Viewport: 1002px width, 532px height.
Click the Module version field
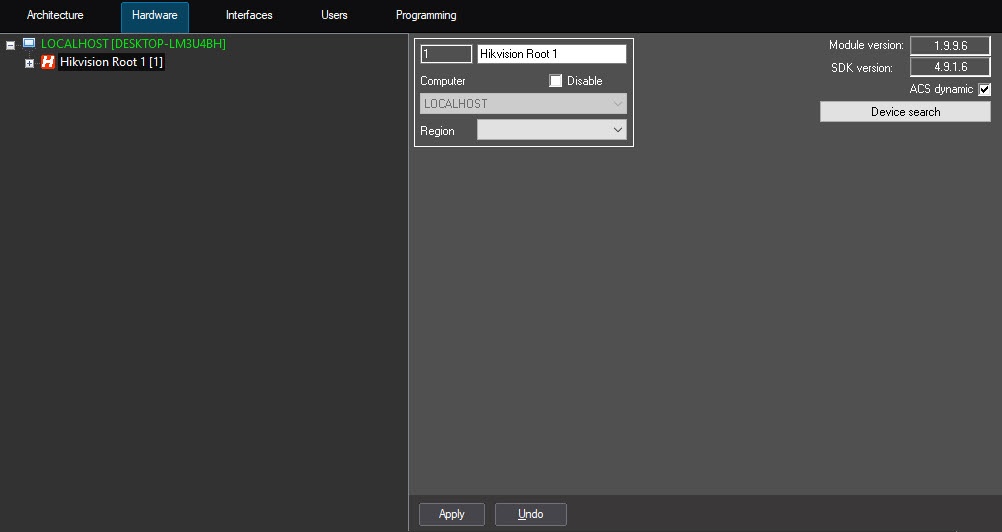click(950, 45)
